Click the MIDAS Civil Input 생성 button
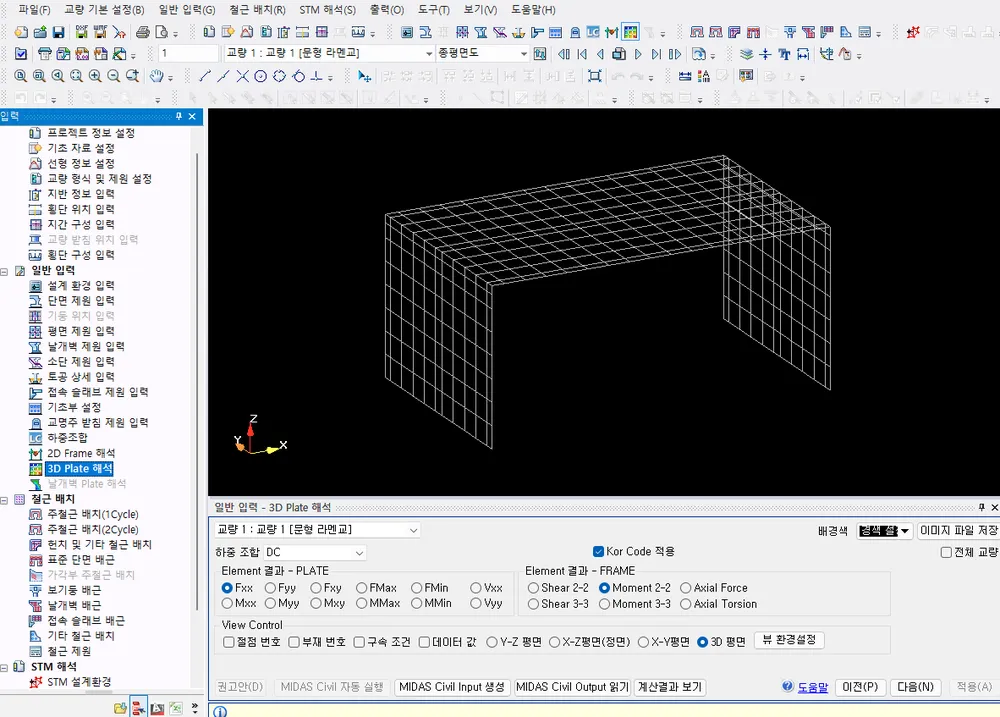Image resolution: width=1000 pixels, height=717 pixels. (452, 687)
